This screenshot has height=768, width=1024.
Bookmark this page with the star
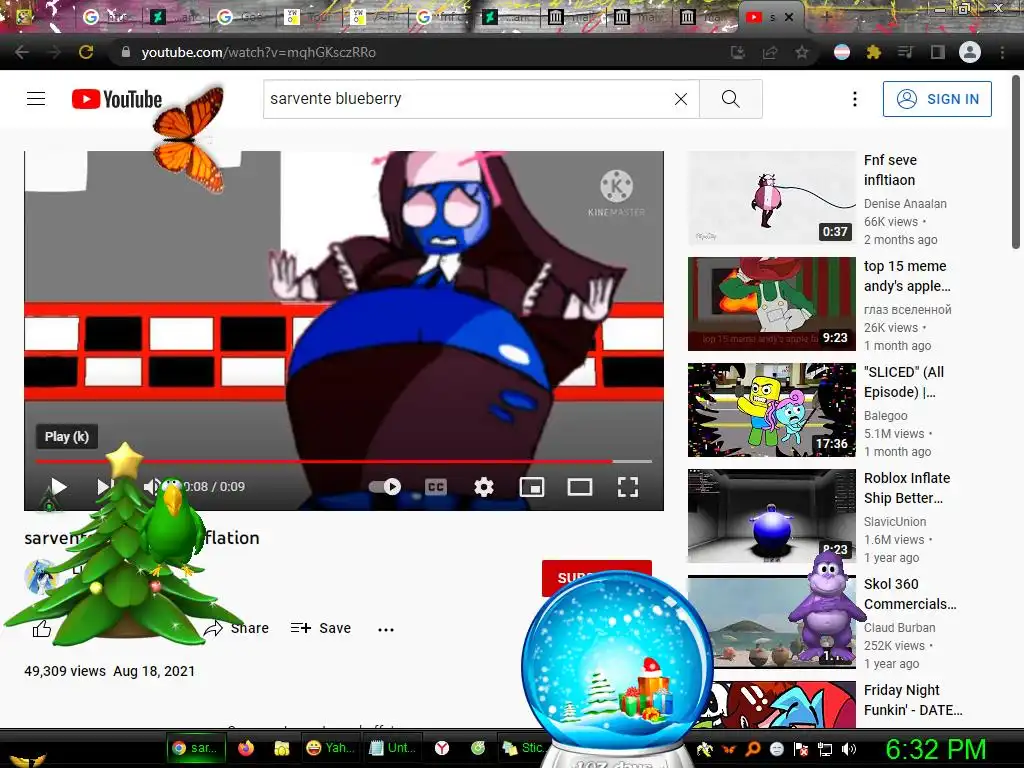pyautogui.click(x=802, y=52)
